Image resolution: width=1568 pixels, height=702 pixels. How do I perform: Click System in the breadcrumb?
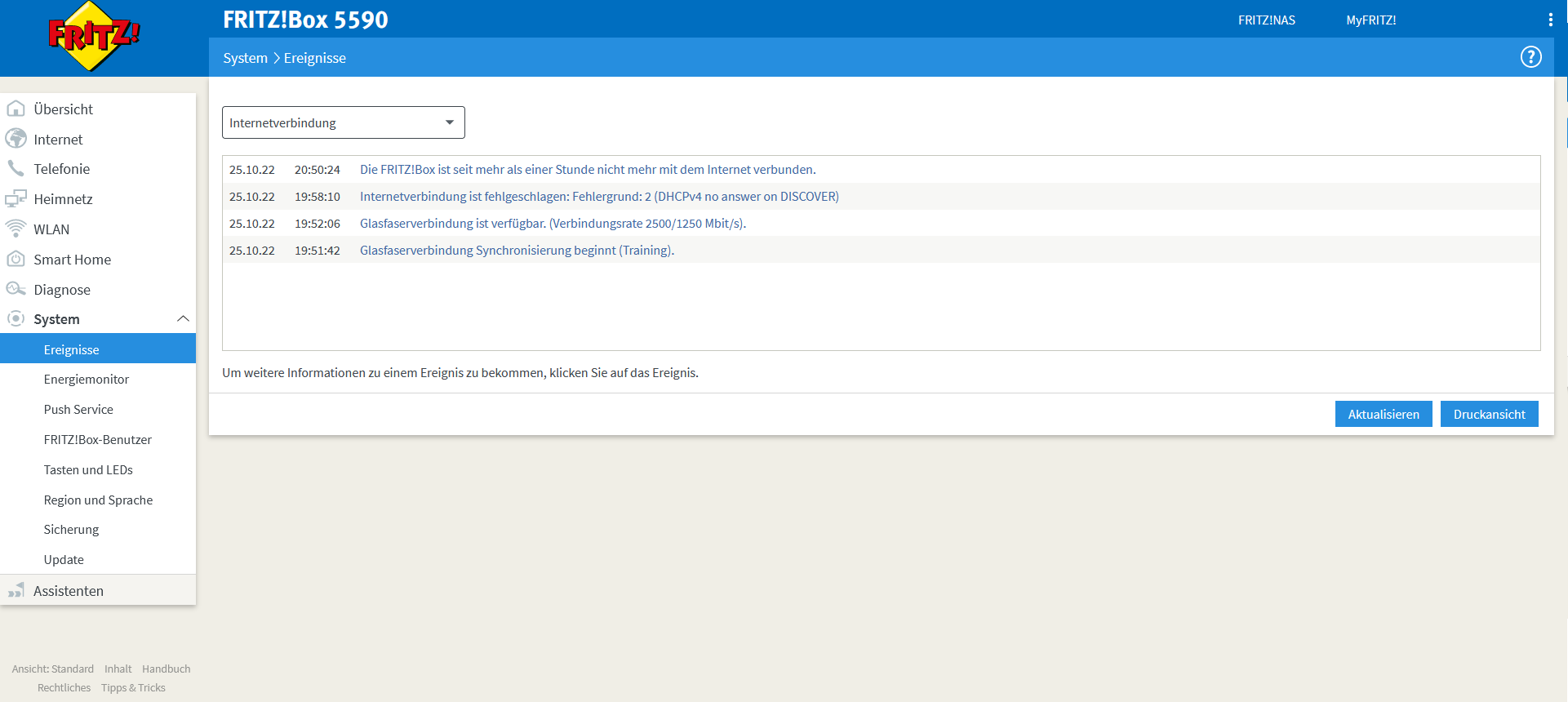click(245, 58)
